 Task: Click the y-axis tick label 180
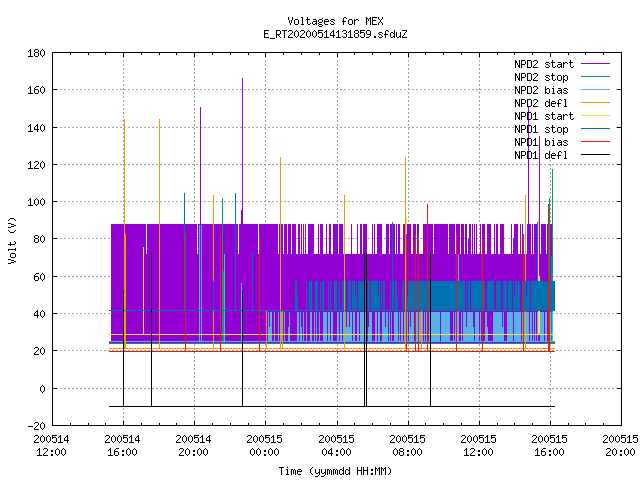36,53
